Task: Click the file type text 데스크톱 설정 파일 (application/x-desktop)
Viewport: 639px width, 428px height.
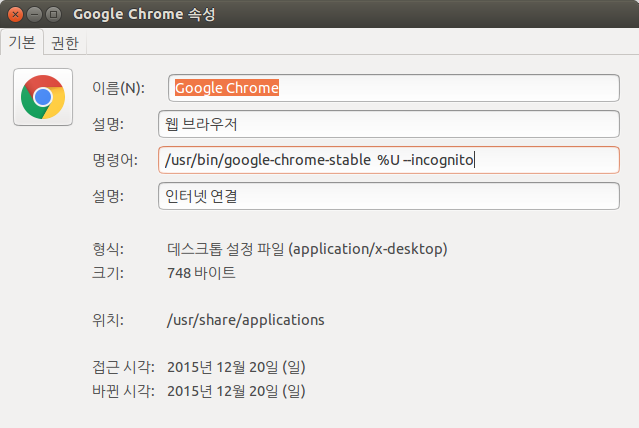Action: (x=307, y=249)
